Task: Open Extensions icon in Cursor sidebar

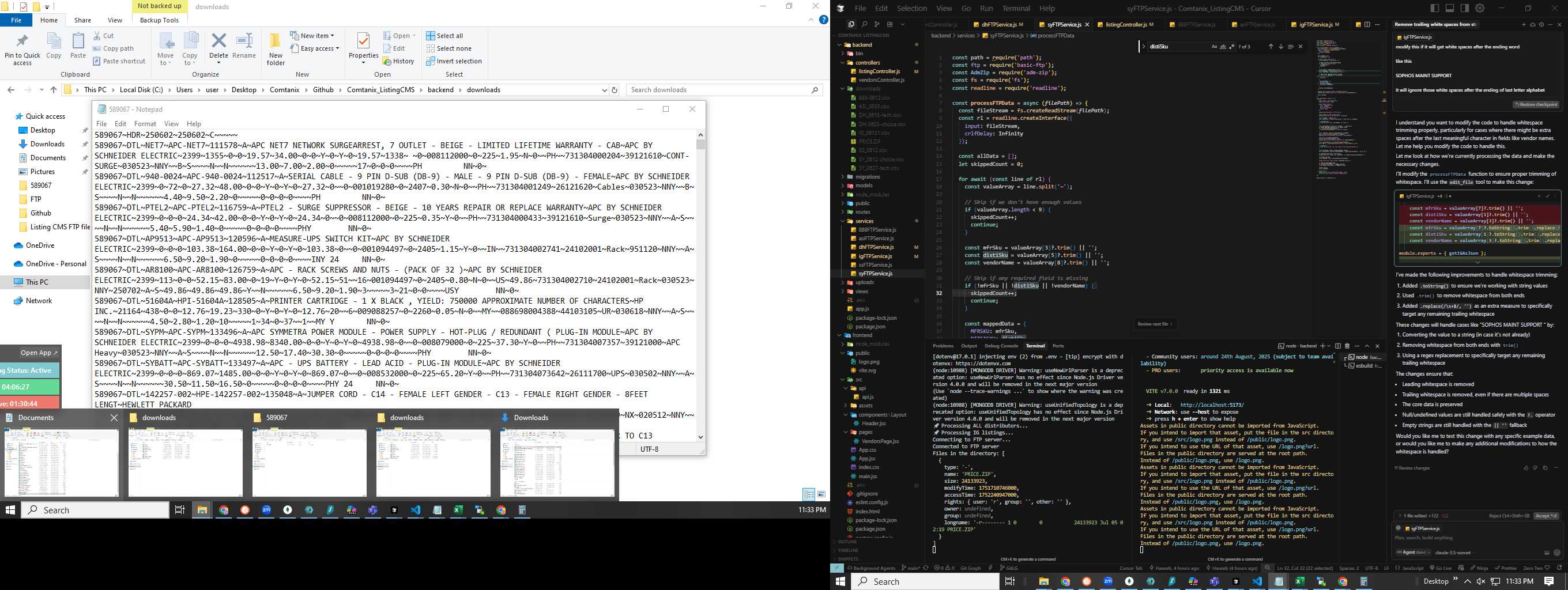Action: pyautogui.click(x=889, y=24)
